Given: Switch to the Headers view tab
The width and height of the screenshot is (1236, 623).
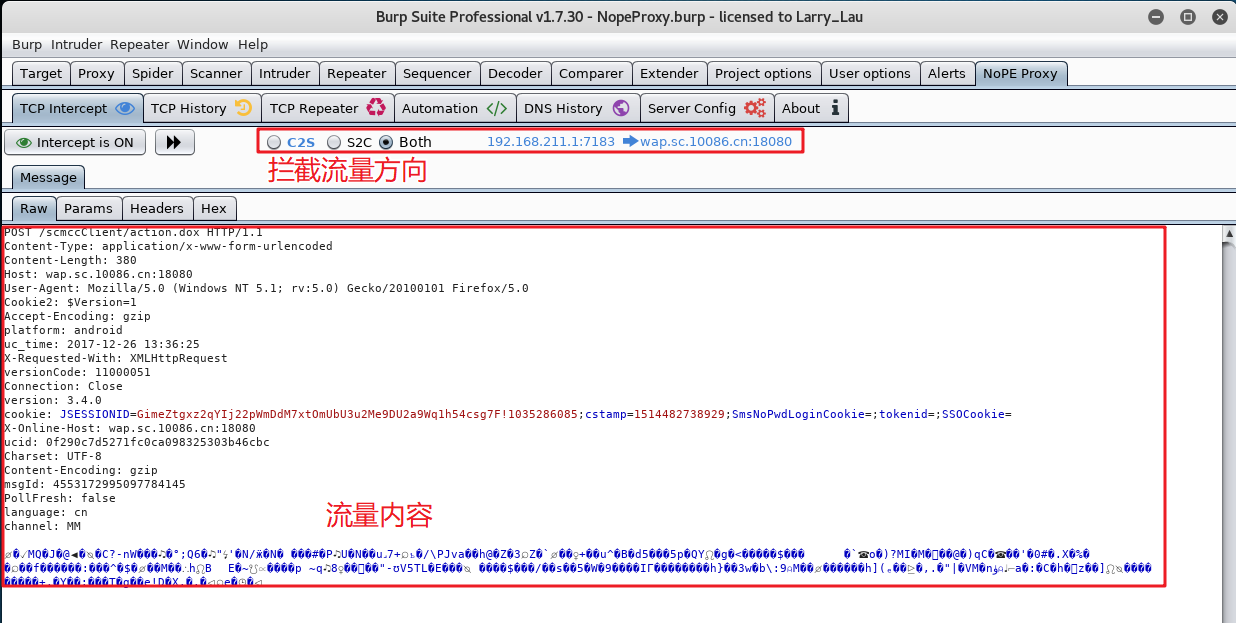Looking at the screenshot, I should 157,208.
